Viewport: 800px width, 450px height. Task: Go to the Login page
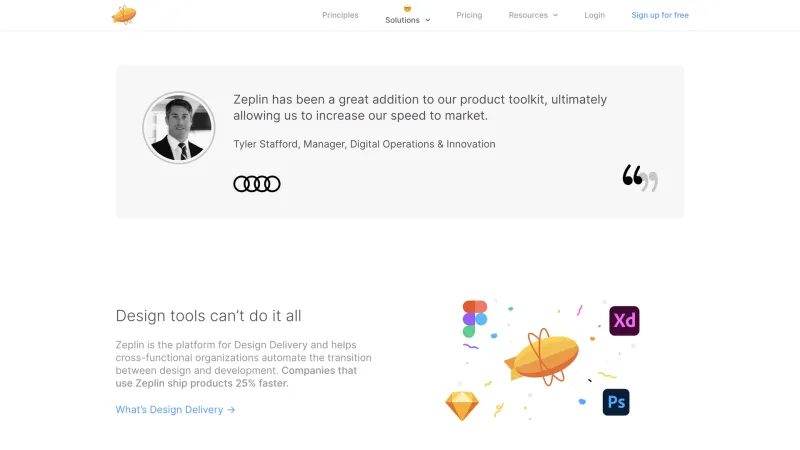pos(594,15)
